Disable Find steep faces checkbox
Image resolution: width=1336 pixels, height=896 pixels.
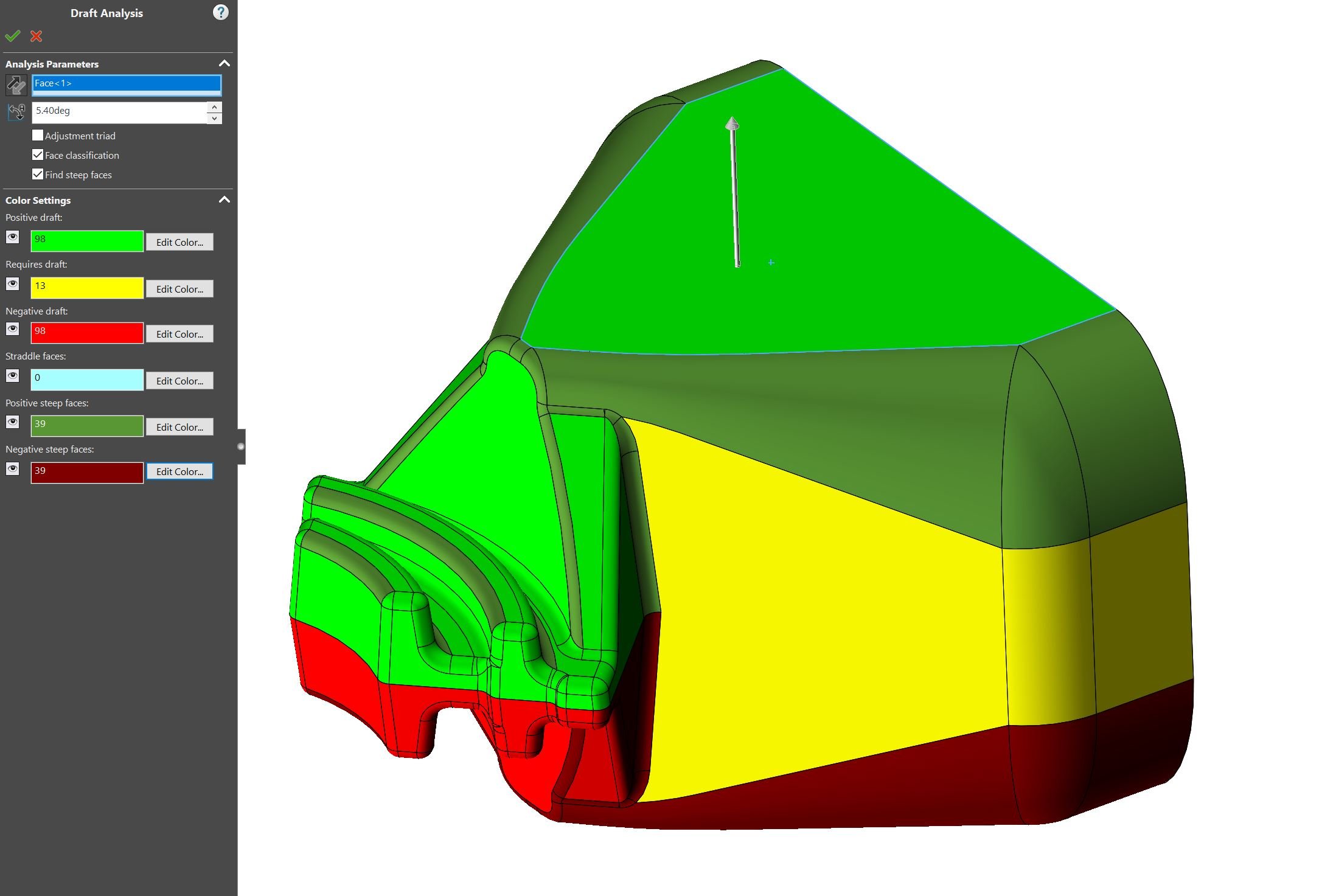coord(38,175)
